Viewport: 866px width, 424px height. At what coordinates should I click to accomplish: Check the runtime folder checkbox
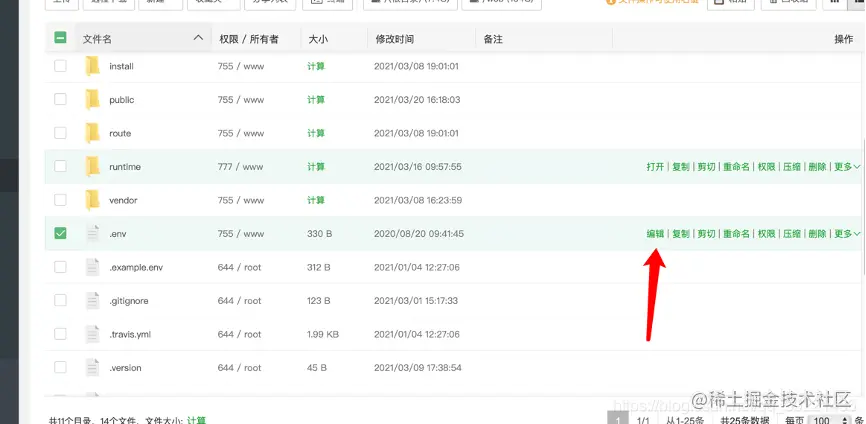(x=60, y=166)
